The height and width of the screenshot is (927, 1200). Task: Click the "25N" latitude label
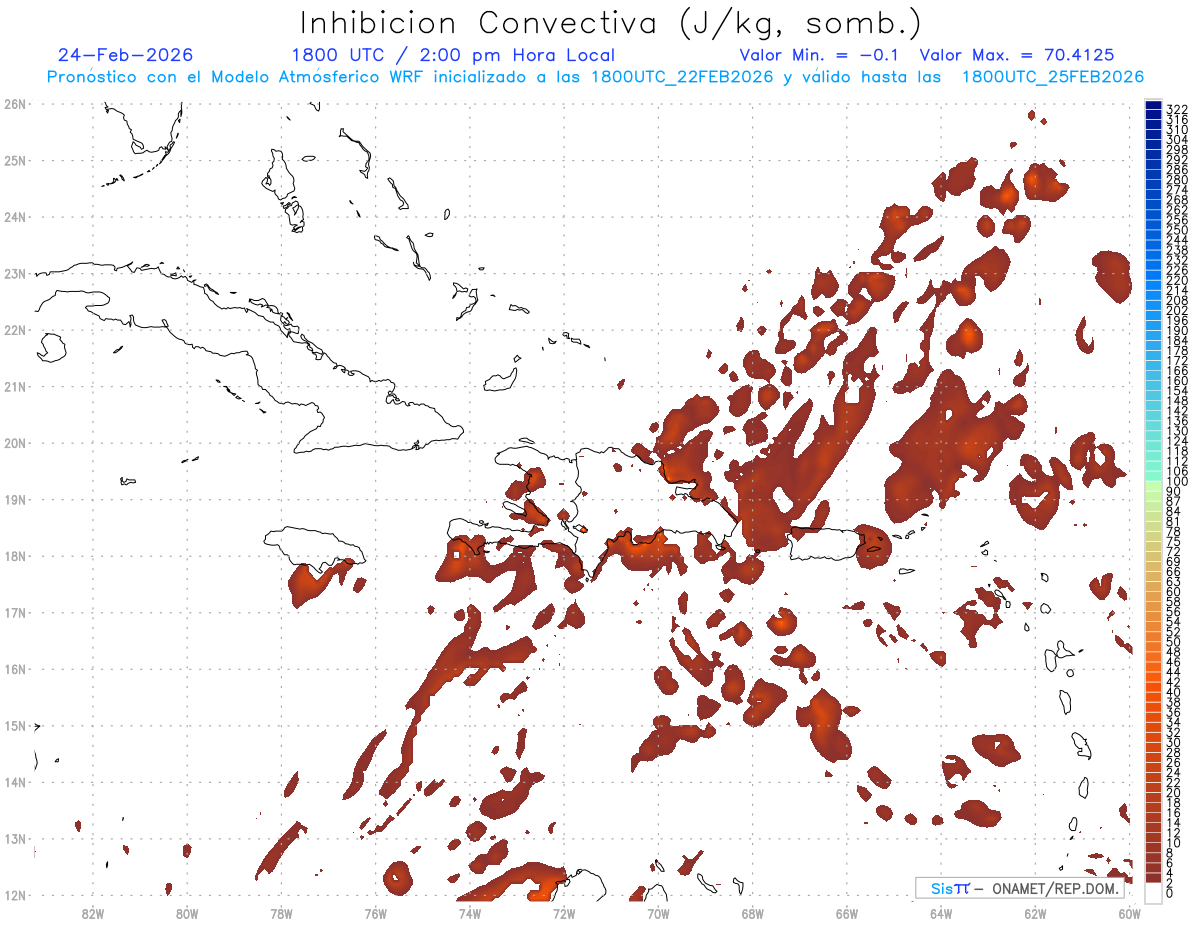[x=14, y=160]
